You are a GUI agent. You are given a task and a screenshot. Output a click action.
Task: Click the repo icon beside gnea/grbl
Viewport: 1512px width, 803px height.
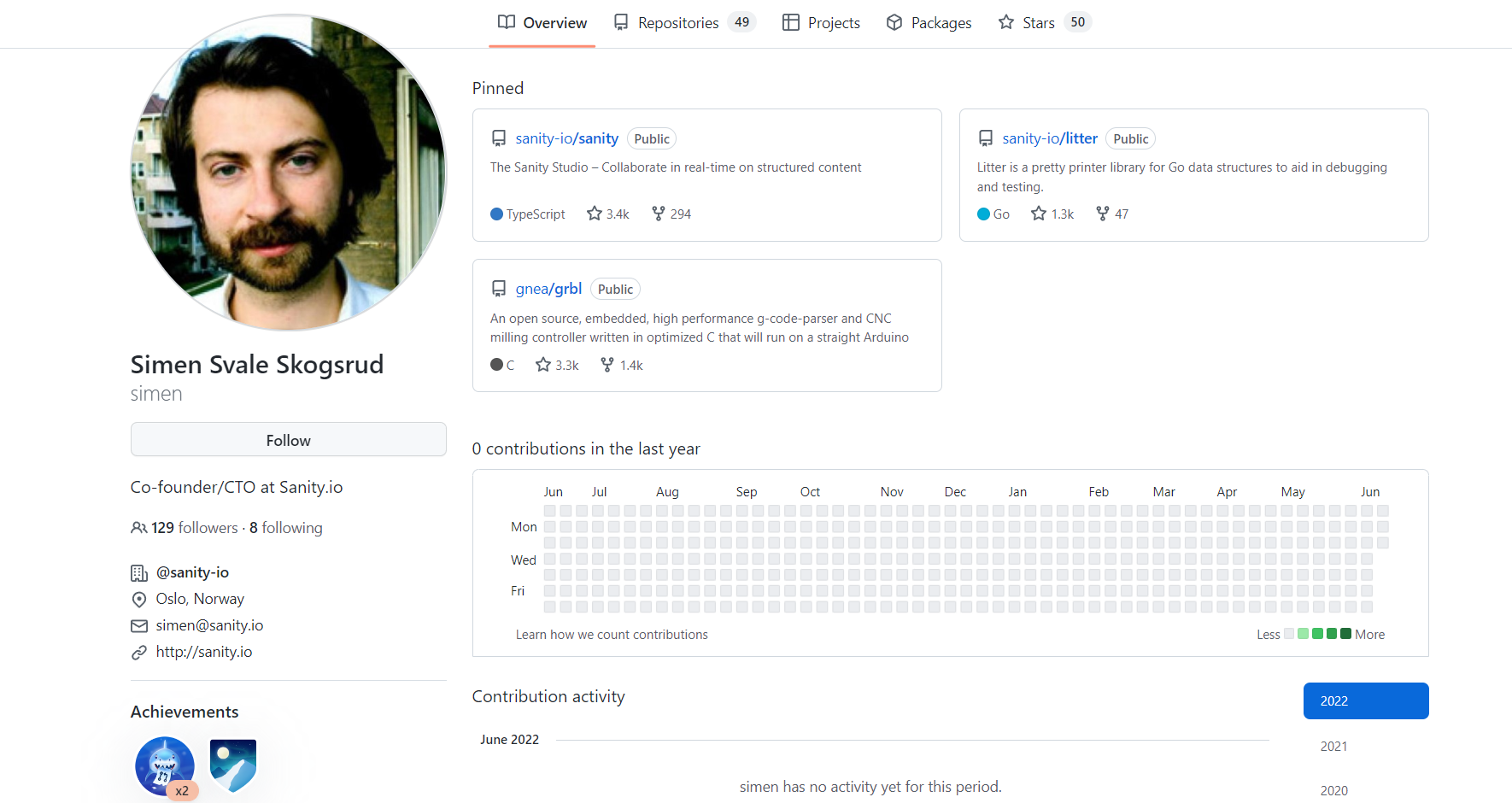click(x=499, y=289)
